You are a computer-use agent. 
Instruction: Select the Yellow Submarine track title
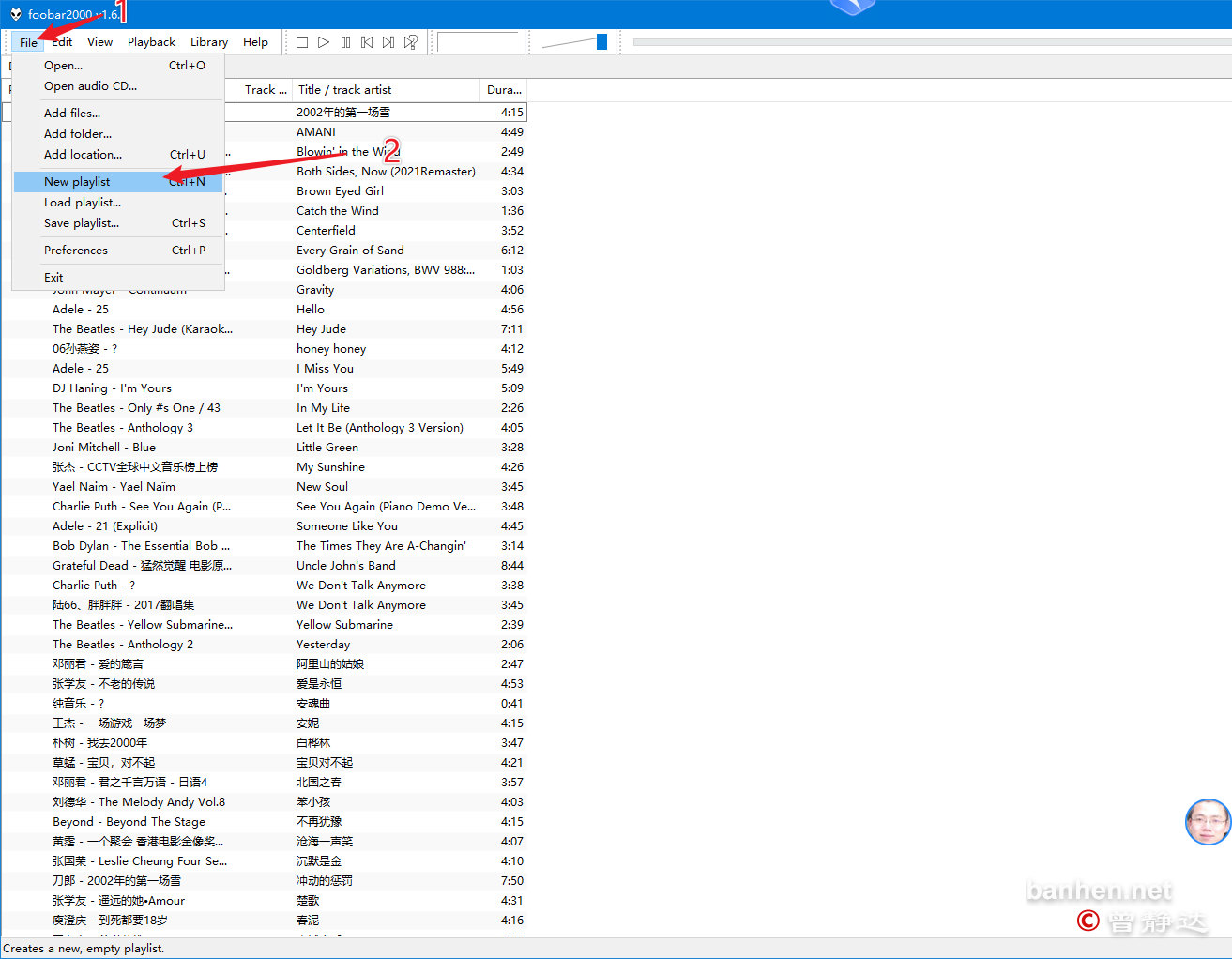tap(344, 625)
